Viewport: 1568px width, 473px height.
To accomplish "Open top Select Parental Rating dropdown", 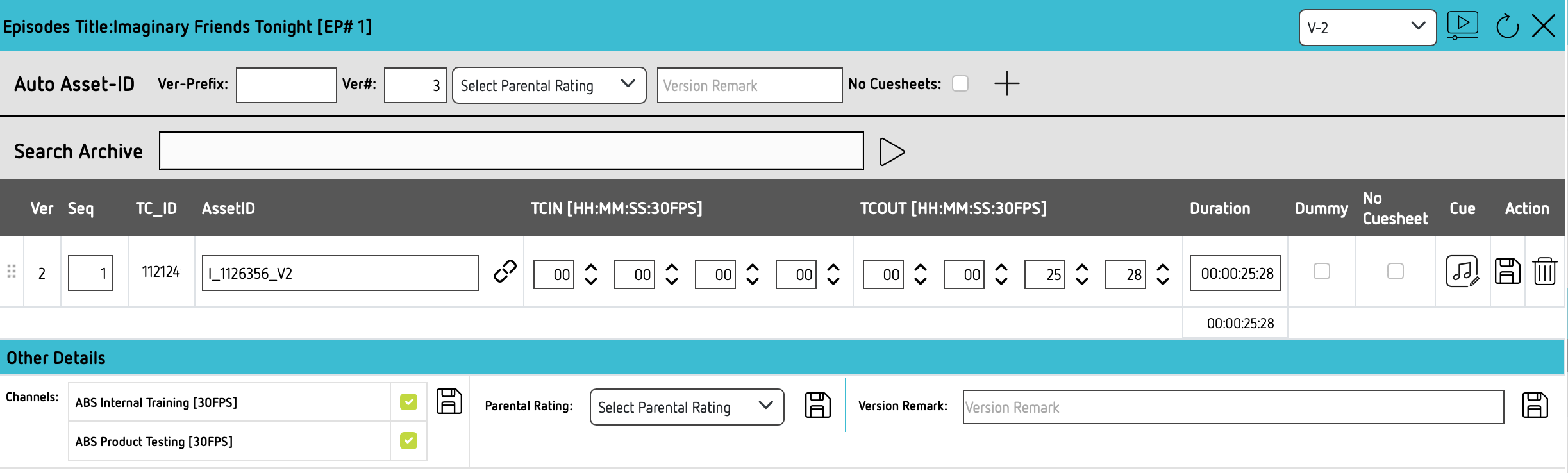I will click(549, 85).
